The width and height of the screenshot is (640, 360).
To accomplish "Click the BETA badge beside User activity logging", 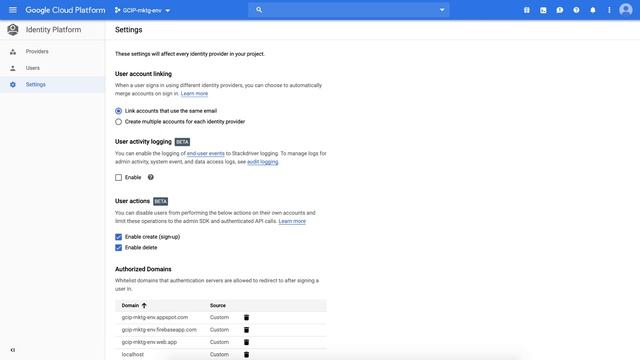I will pos(182,142).
